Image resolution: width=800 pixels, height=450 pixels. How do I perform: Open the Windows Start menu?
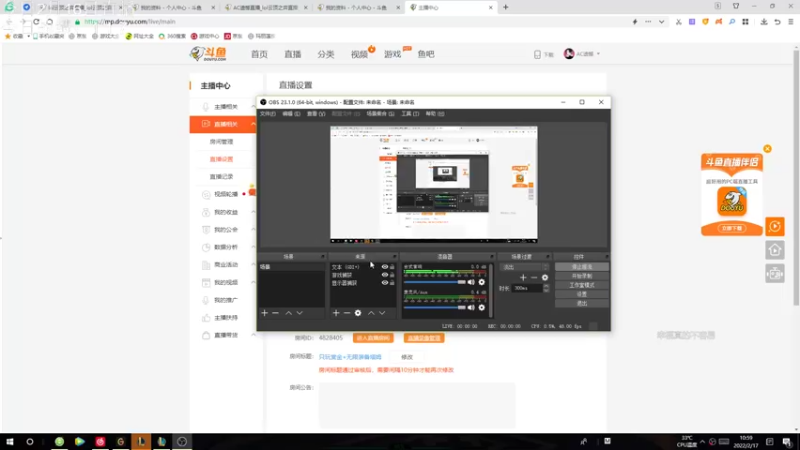coord(10,441)
